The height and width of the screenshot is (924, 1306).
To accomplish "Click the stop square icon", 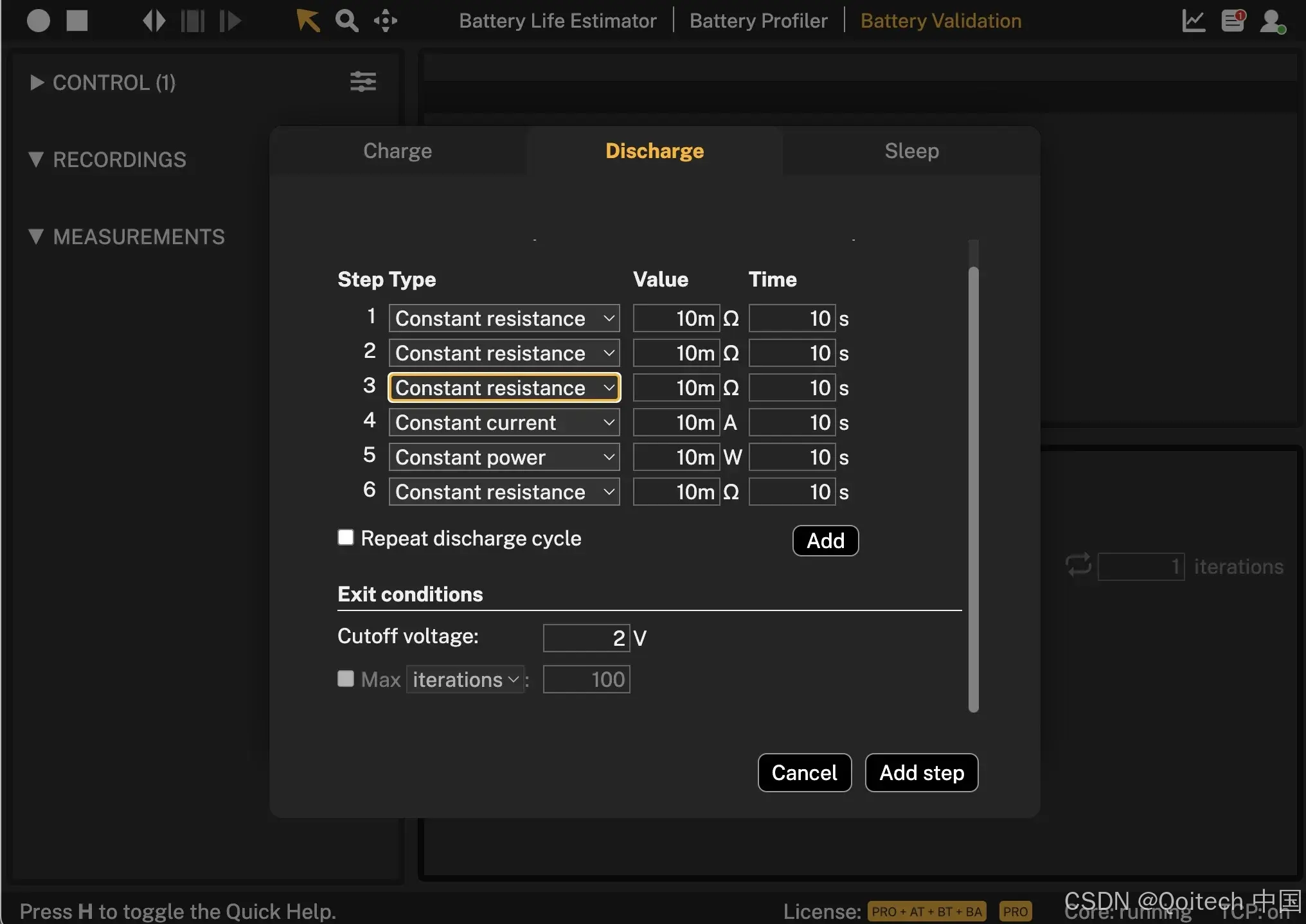I will 77,21.
